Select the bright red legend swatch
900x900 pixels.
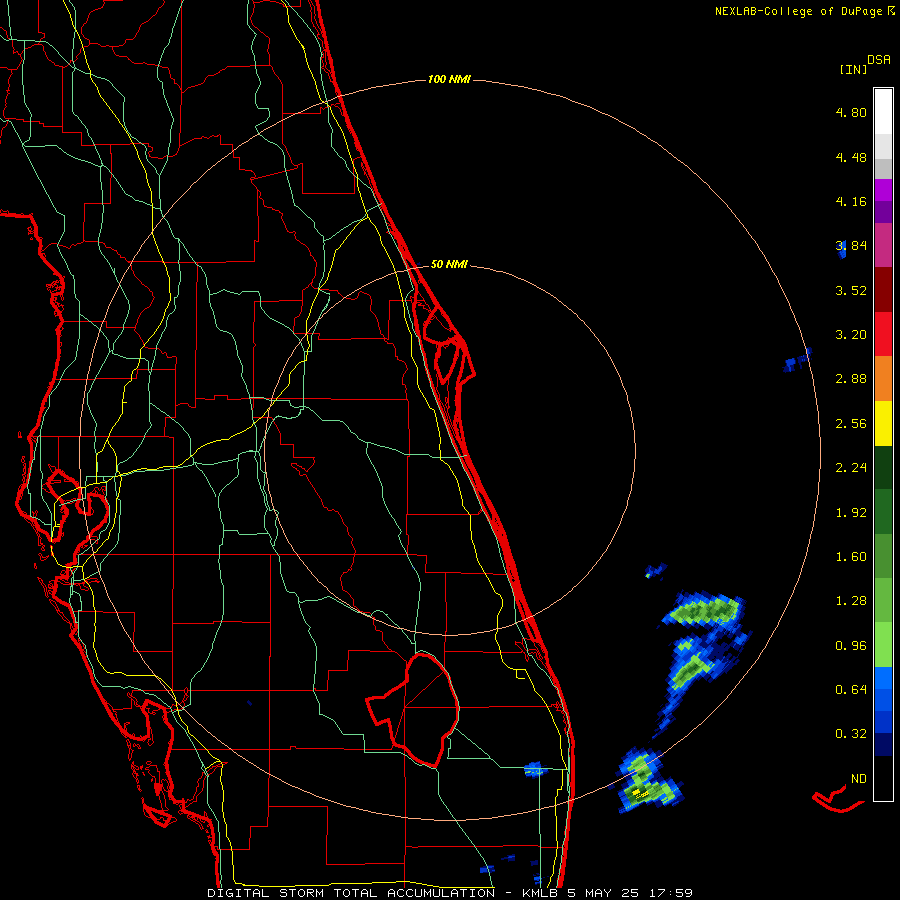tap(883, 334)
